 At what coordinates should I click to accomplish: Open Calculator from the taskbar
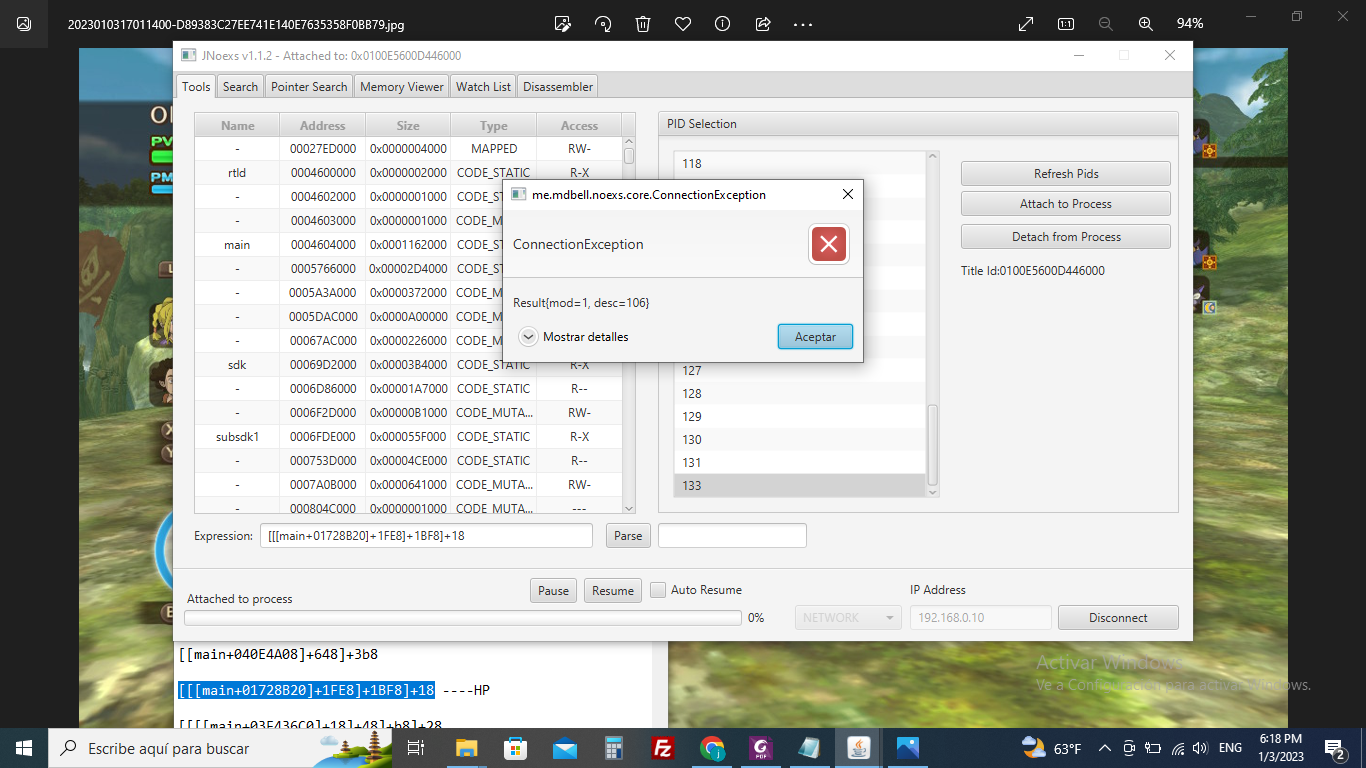[613, 748]
